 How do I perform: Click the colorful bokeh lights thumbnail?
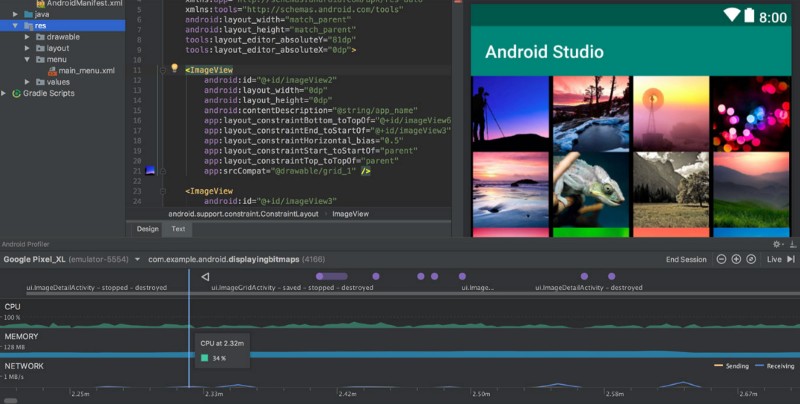click(x=752, y=113)
